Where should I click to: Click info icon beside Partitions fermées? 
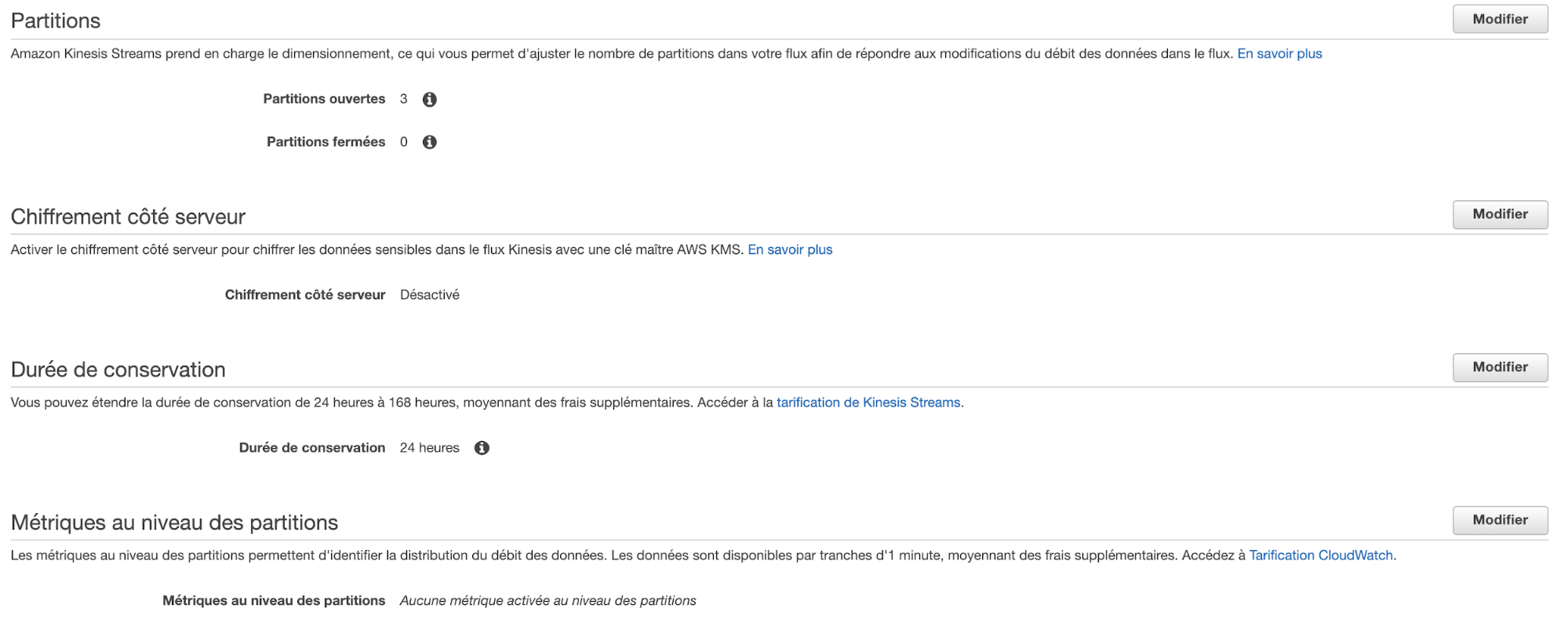click(429, 142)
